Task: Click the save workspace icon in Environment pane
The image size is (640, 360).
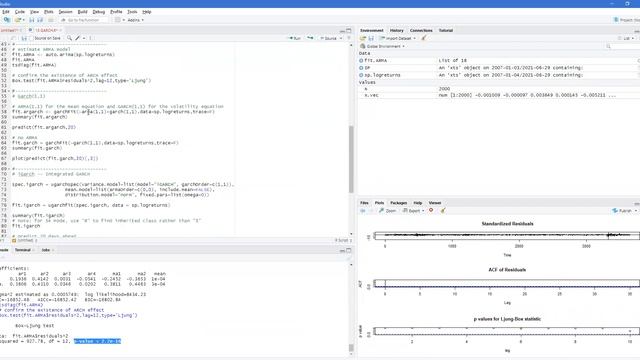Action: coord(371,38)
